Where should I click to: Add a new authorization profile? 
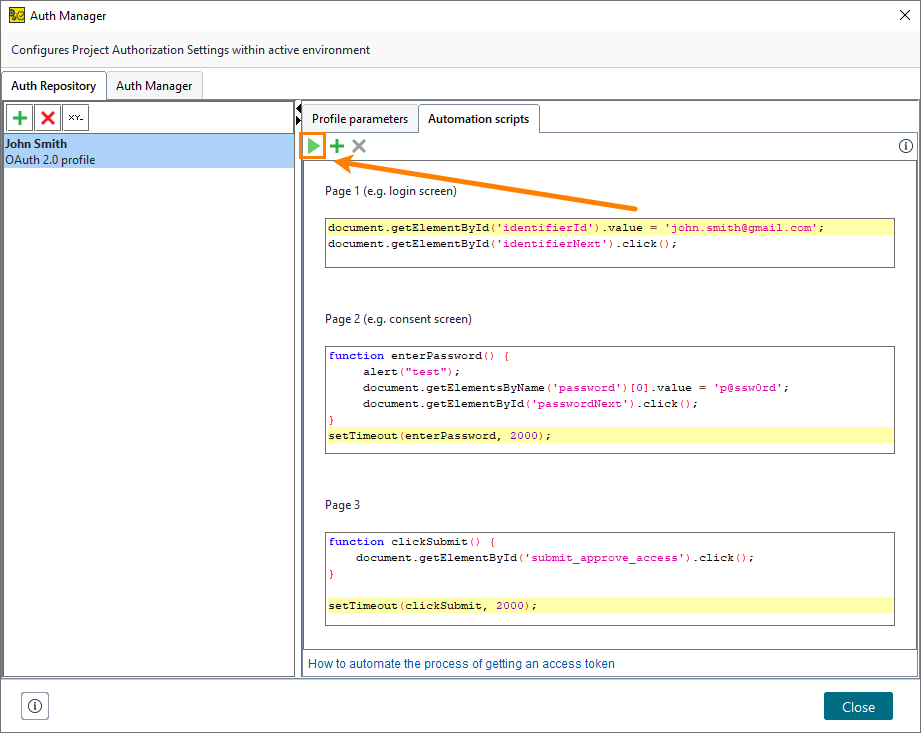(19, 117)
